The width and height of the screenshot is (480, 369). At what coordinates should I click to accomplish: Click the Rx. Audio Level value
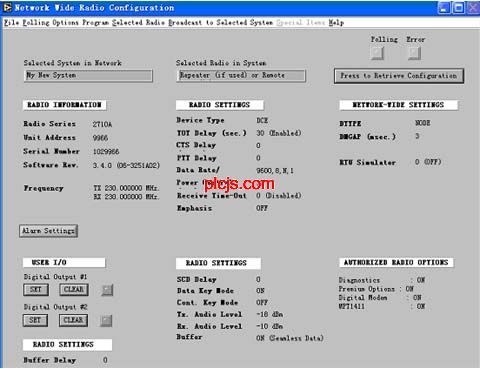[x=270, y=326]
